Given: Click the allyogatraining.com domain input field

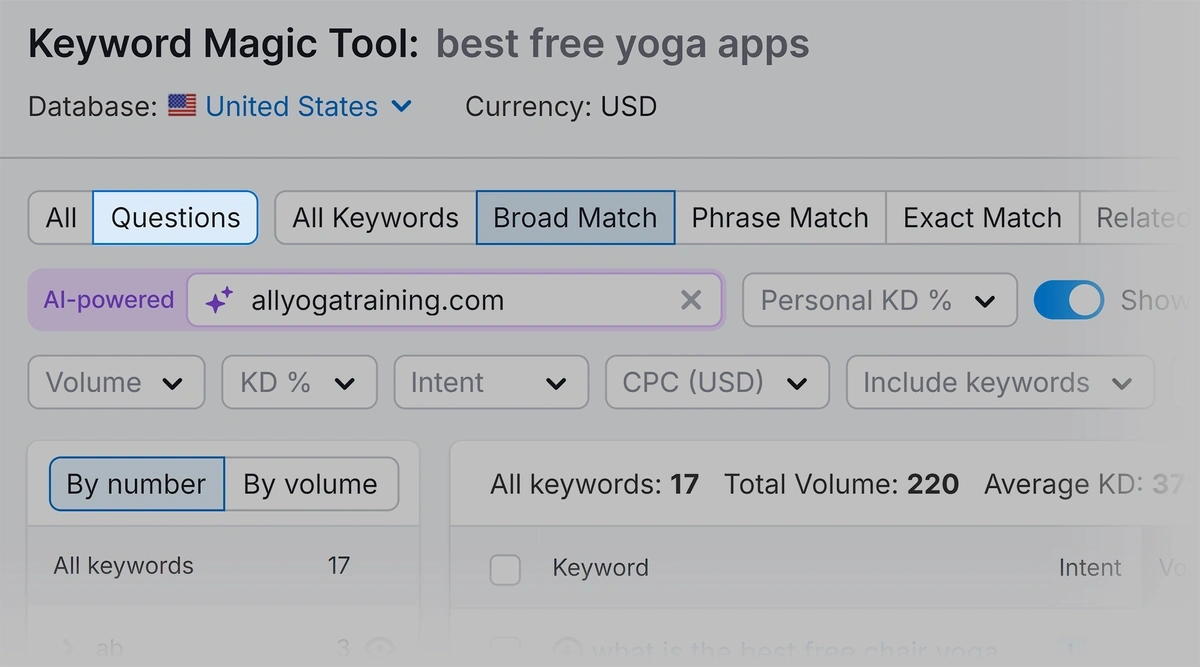Looking at the screenshot, I should coord(454,300).
